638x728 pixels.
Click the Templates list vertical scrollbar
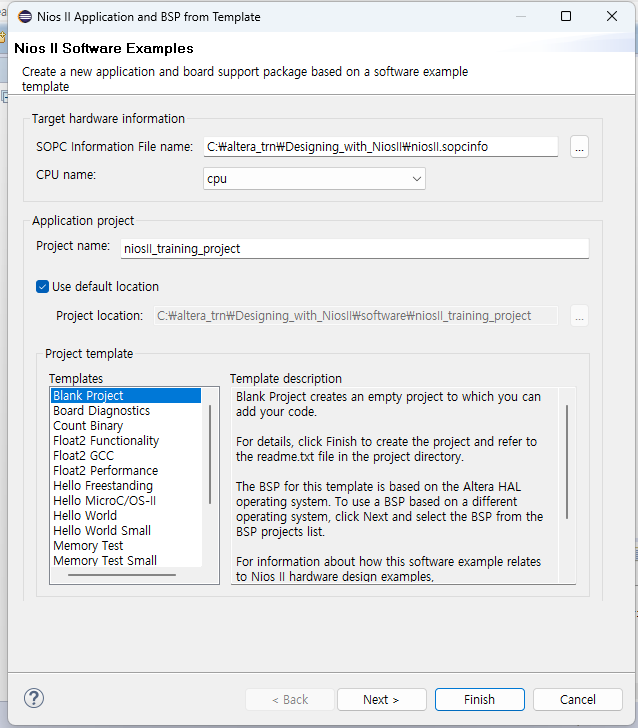point(210,454)
